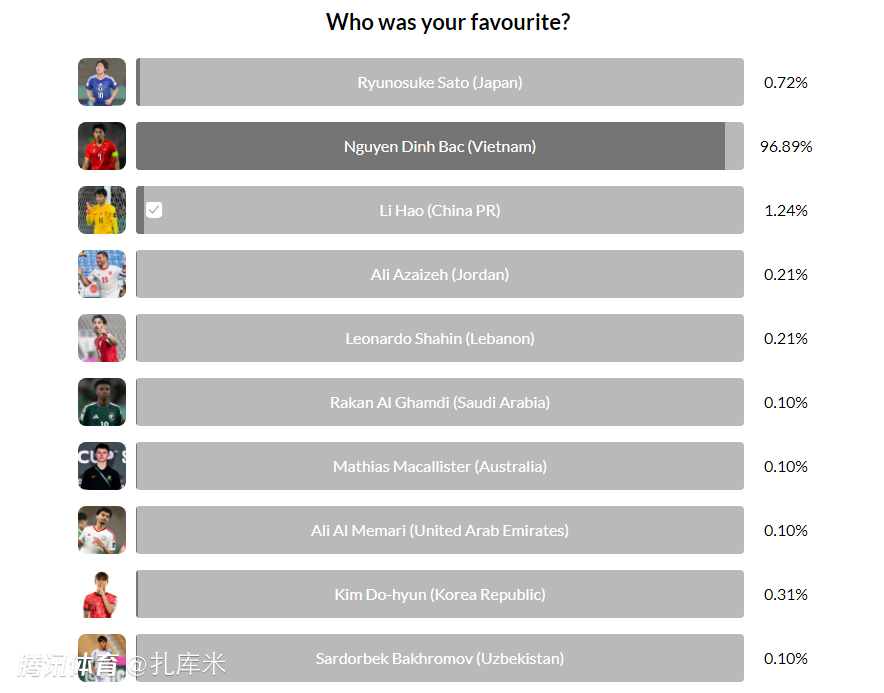Viewport: 884px width, 693px height.
Task: Vote for Mathias Macallister (Australia)
Action: (440, 466)
